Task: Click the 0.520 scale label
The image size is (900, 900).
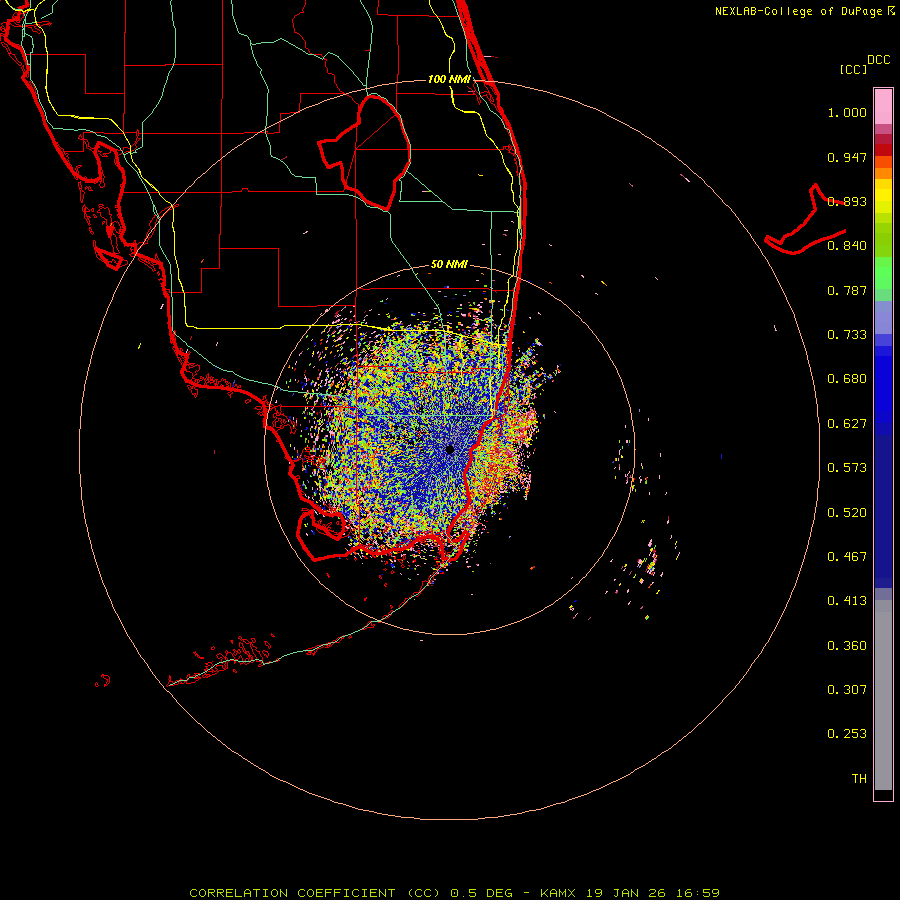Action: pos(847,512)
